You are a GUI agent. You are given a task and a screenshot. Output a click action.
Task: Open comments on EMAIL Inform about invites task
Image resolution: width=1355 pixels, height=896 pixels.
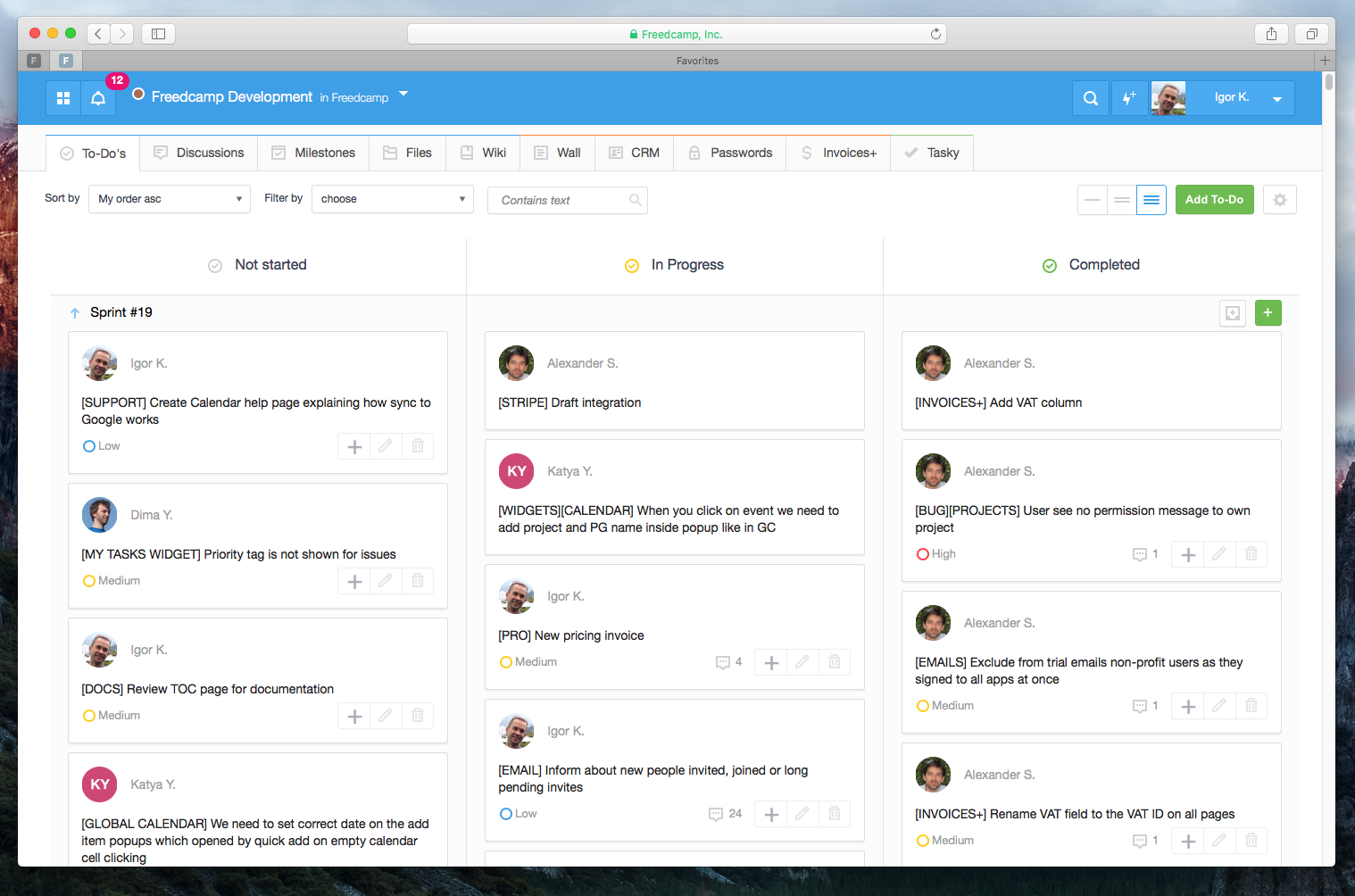tap(725, 814)
